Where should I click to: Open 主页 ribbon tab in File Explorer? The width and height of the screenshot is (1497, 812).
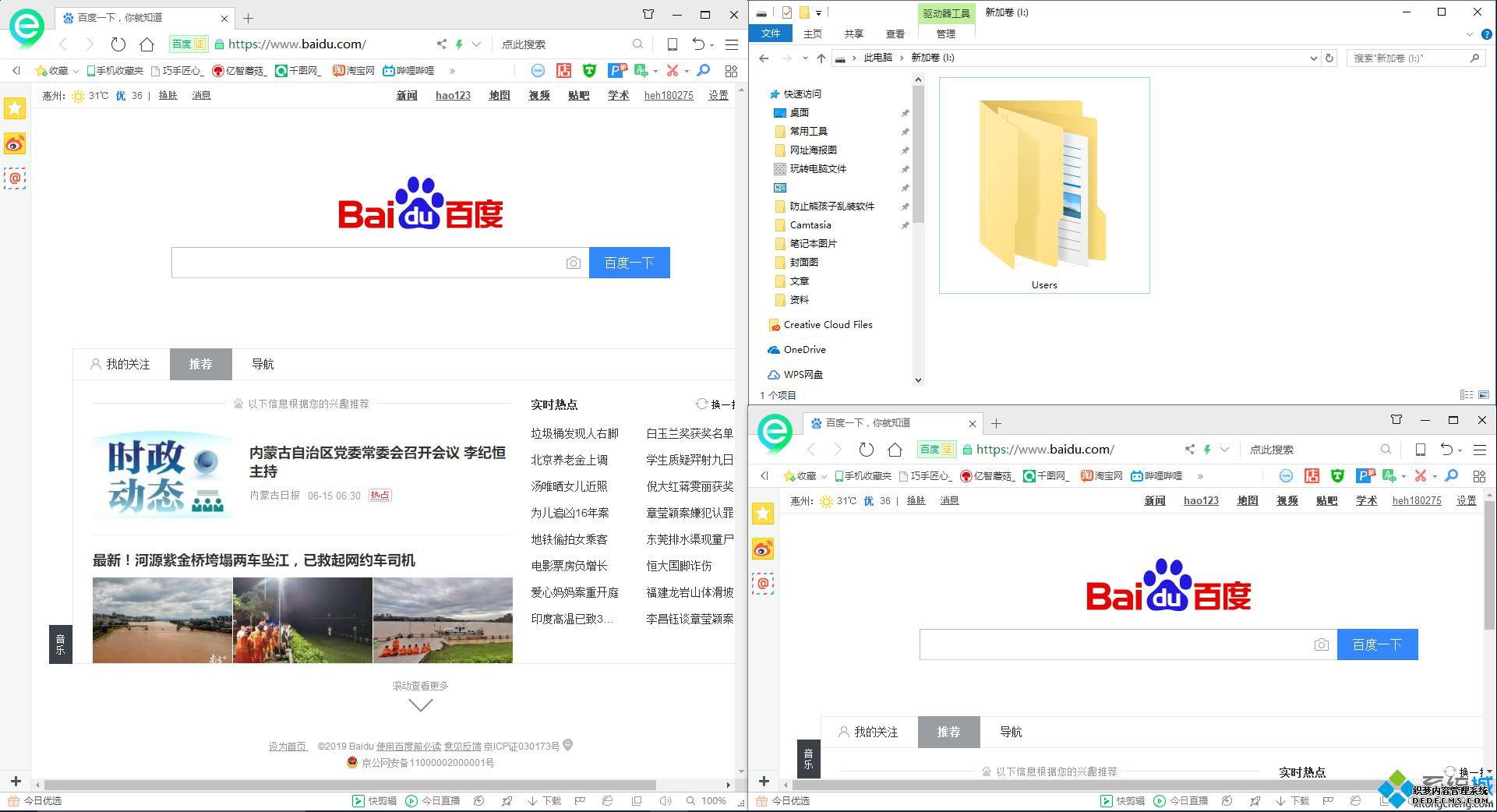coord(813,34)
